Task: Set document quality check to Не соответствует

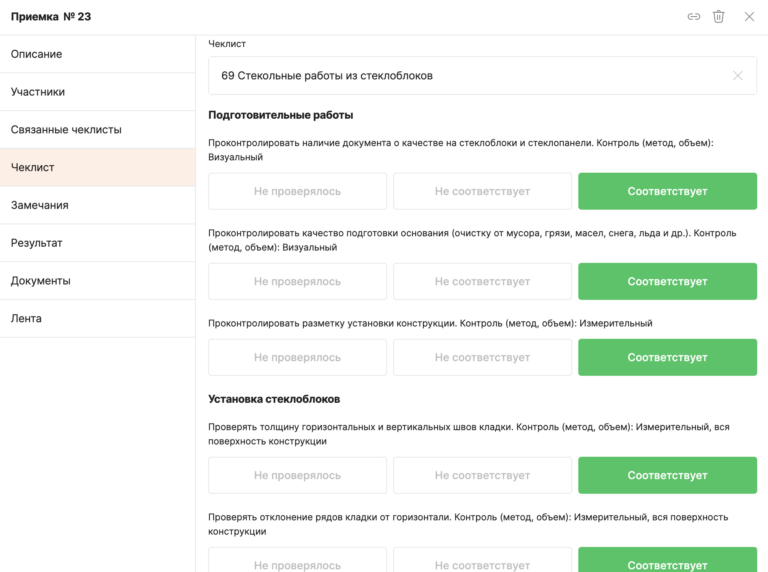Action: pos(482,191)
